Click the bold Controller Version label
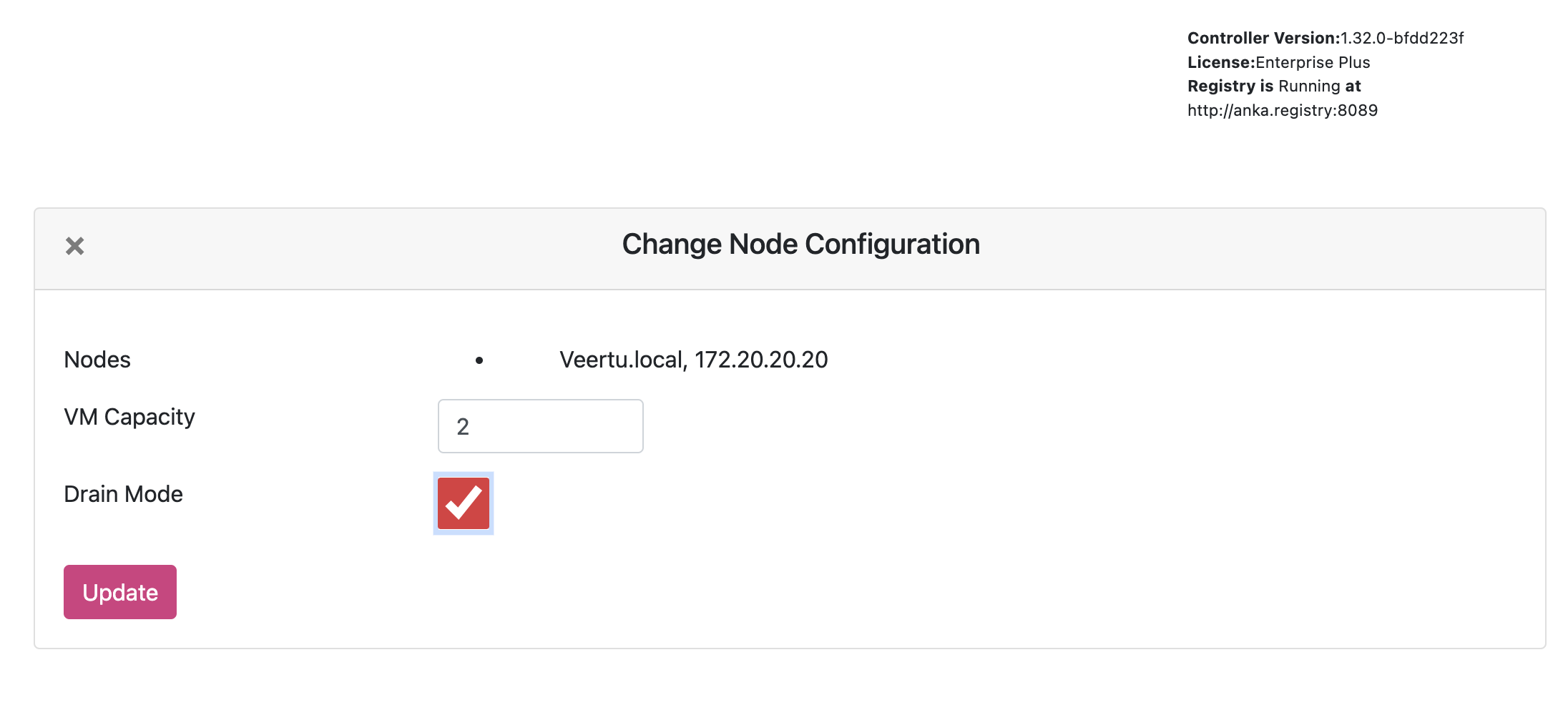This screenshot has height=705, width=1568. (x=1263, y=38)
